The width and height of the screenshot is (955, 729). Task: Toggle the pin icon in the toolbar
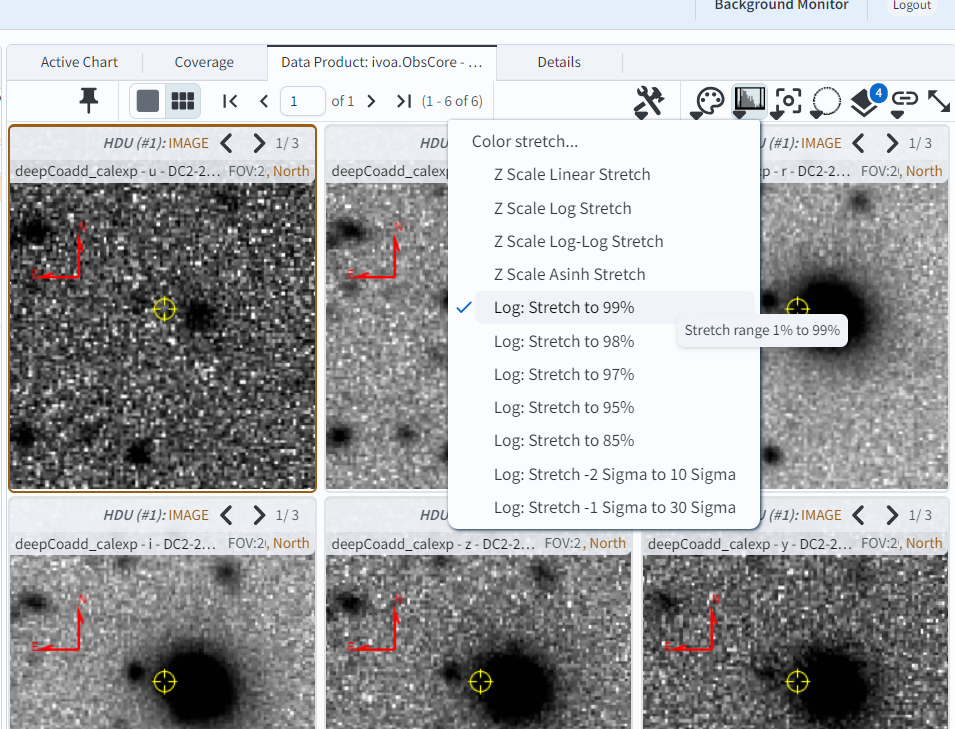pos(89,101)
